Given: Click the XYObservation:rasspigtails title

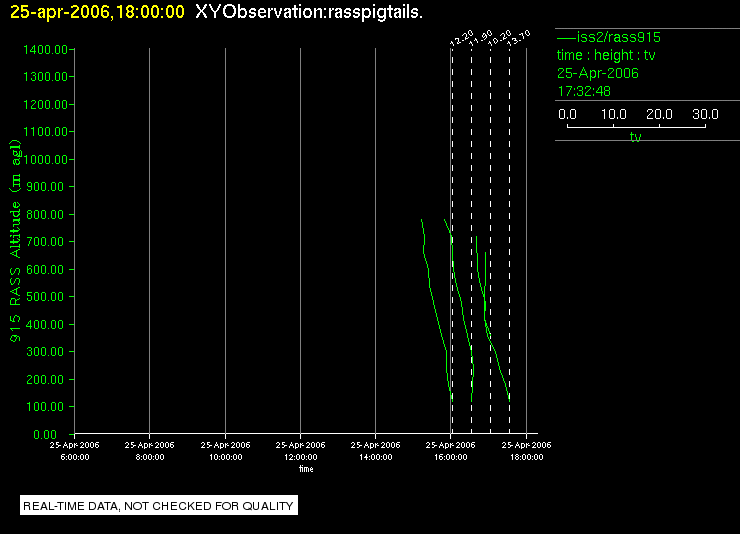Looking at the screenshot, I should tap(309, 12).
